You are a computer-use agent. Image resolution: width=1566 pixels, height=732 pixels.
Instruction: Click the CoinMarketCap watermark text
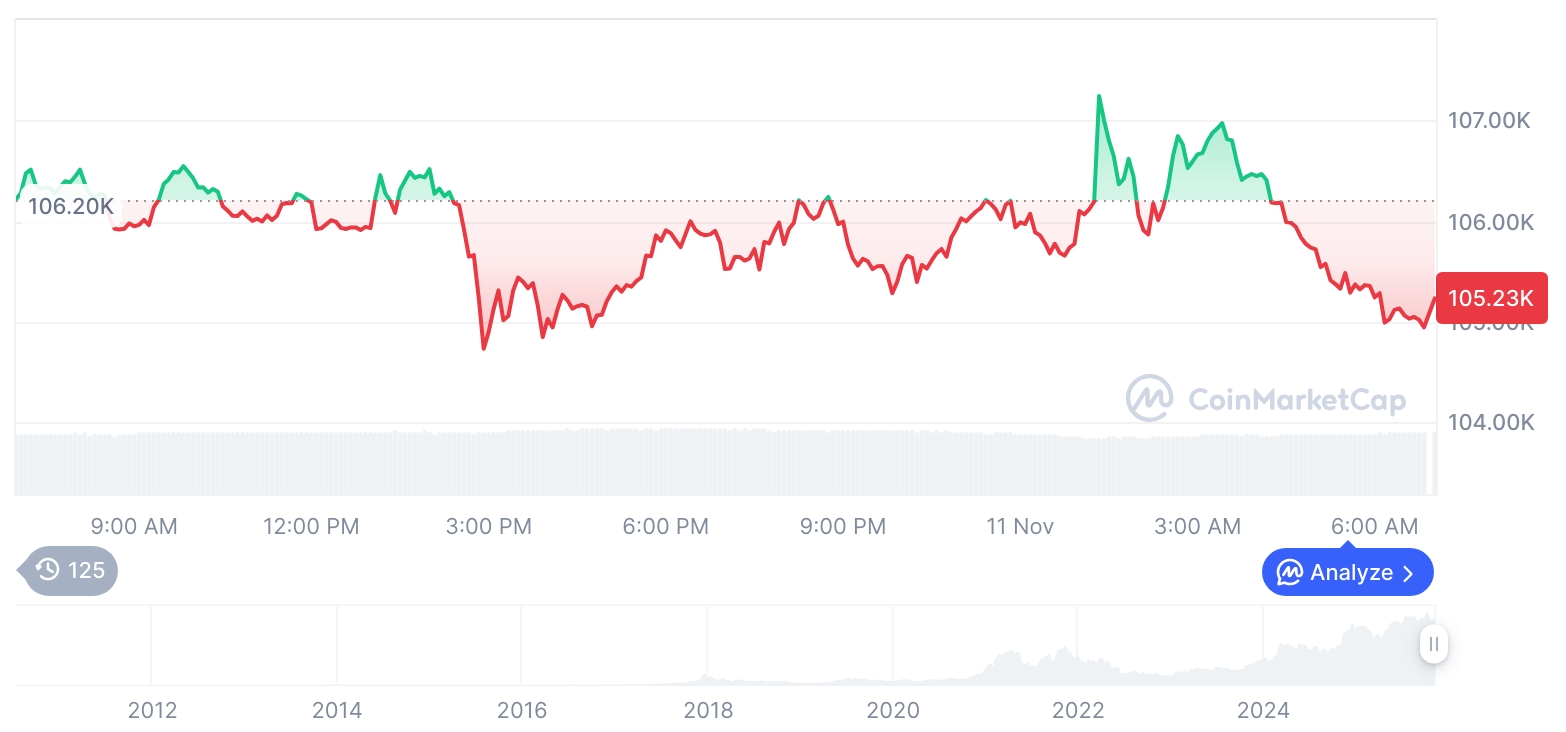1297,400
